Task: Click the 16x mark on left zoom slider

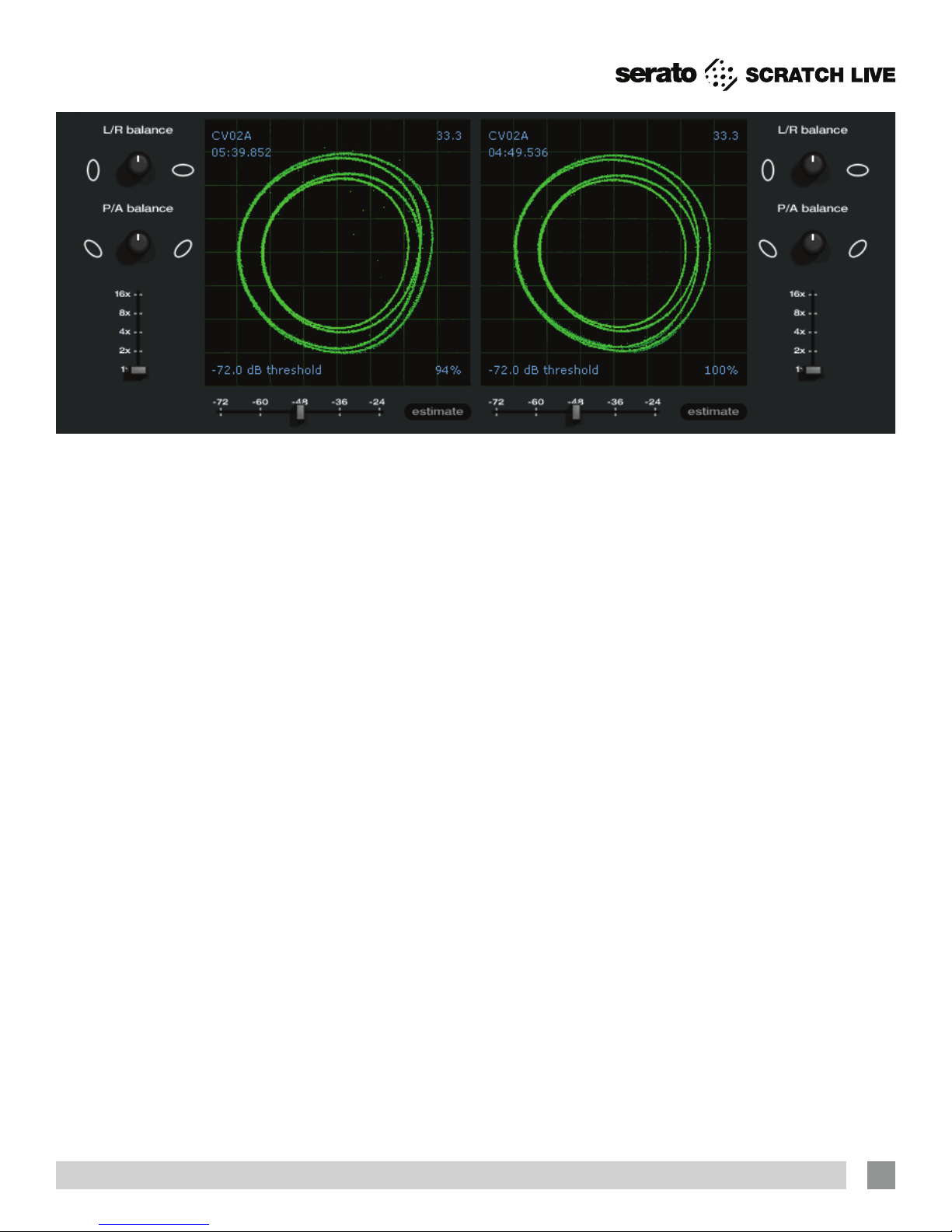Action: pyautogui.click(x=123, y=295)
